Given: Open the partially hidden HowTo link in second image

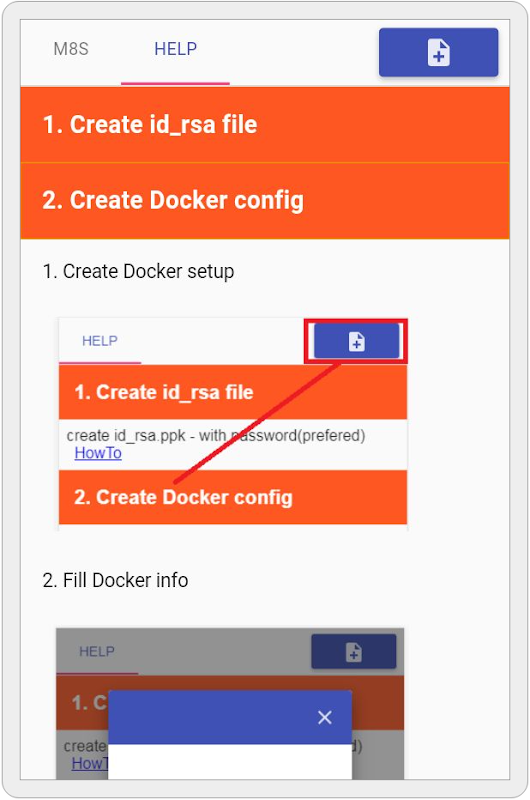Looking at the screenshot, I should click(x=90, y=763).
